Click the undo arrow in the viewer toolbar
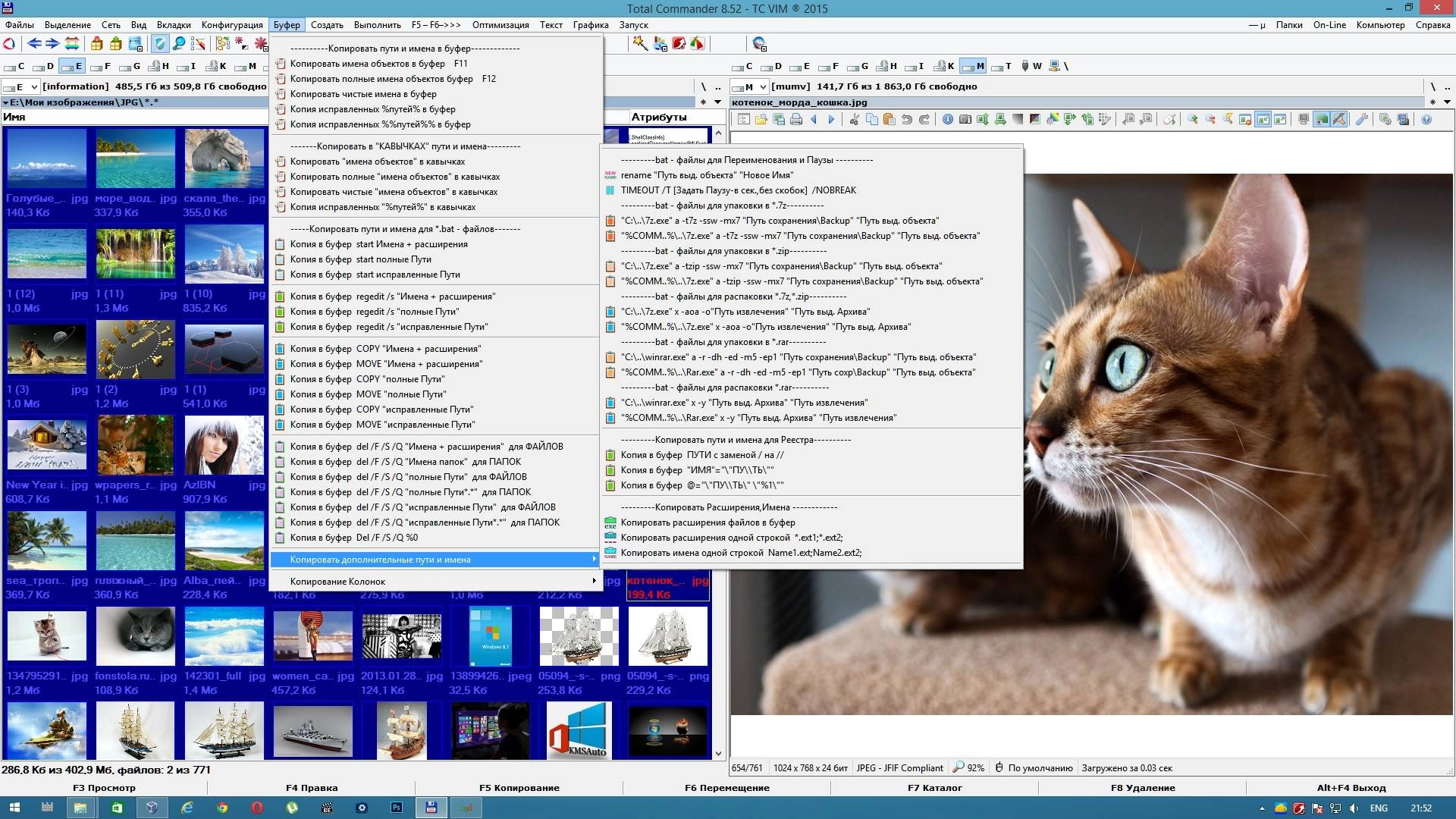 point(906,119)
